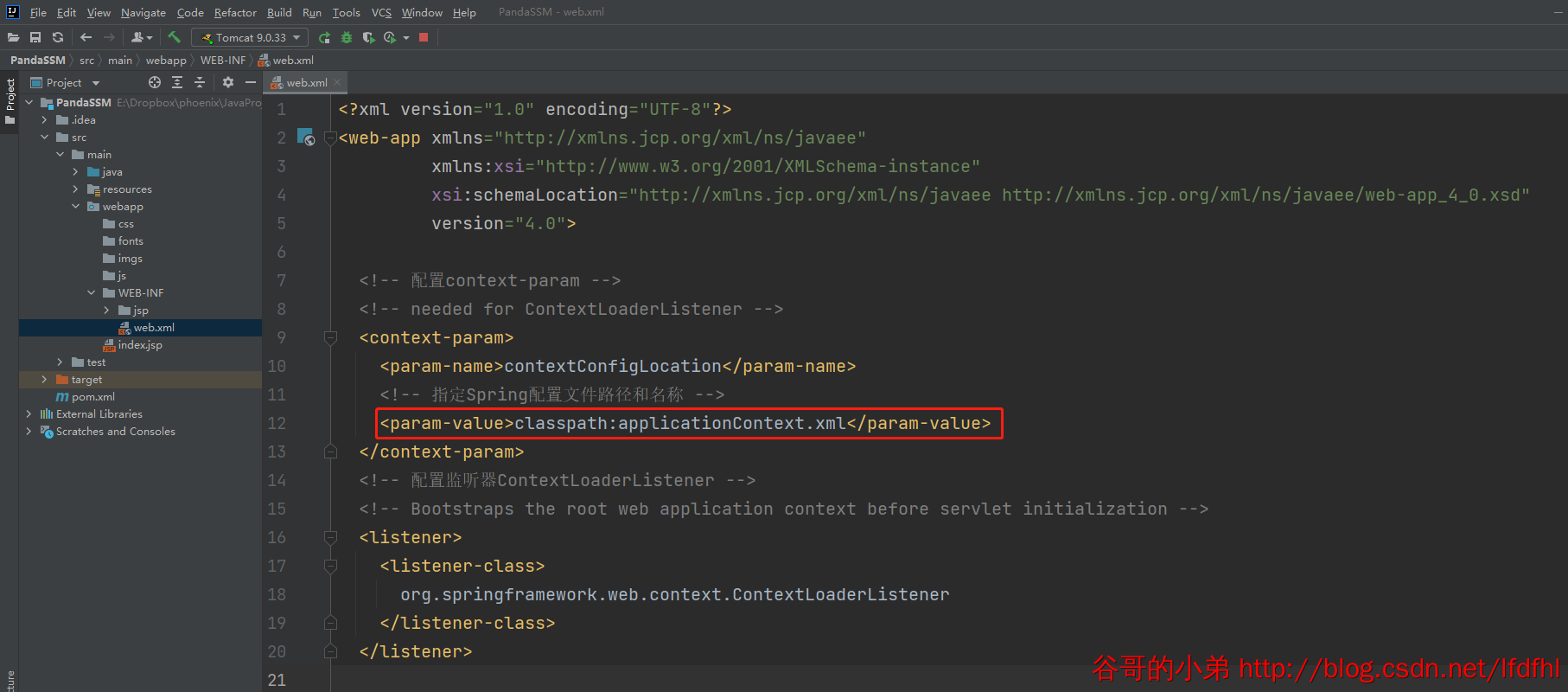The width and height of the screenshot is (1568, 692).
Task: Expand the .idea folder
Action: (45, 119)
